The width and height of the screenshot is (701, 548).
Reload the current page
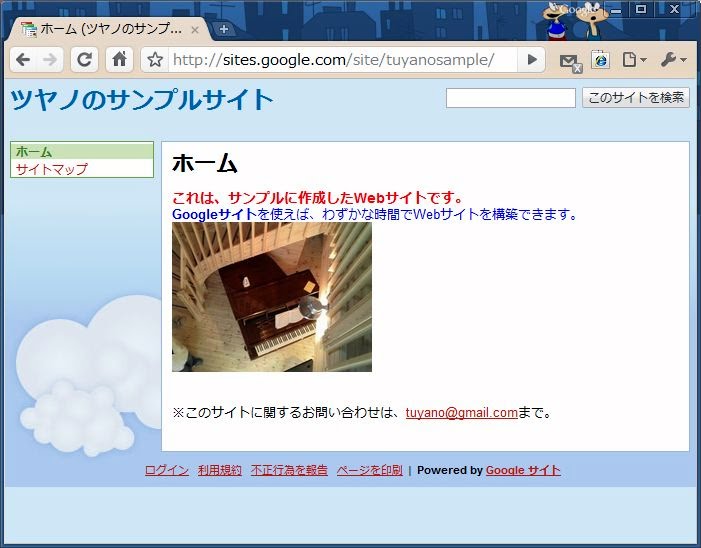pos(85,60)
